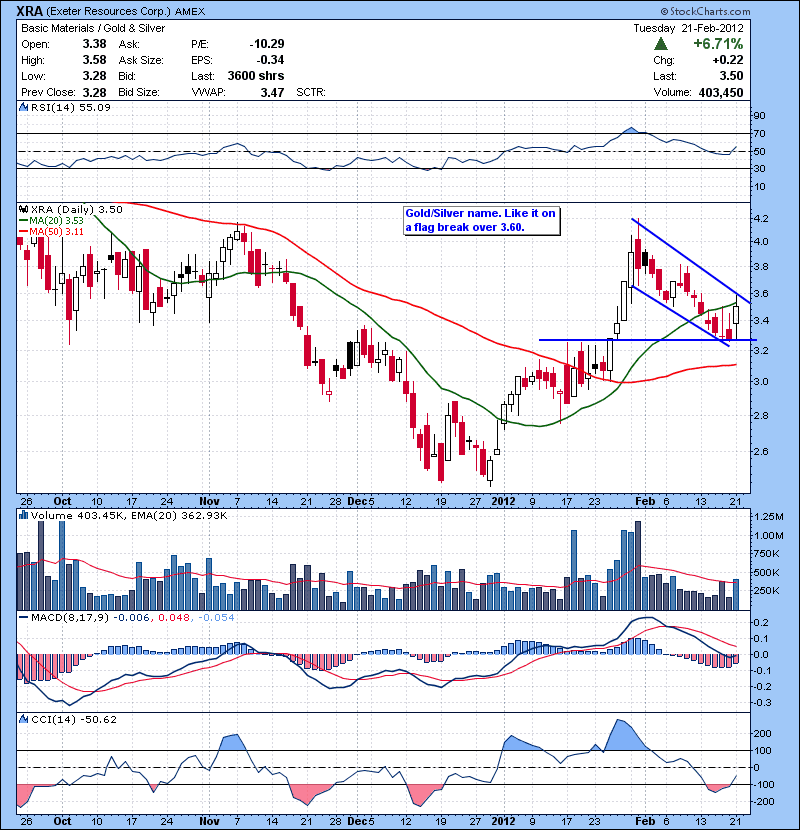The width and height of the screenshot is (800, 830).
Task: Click the 70 level on the RSI axis
Action: tap(759, 133)
